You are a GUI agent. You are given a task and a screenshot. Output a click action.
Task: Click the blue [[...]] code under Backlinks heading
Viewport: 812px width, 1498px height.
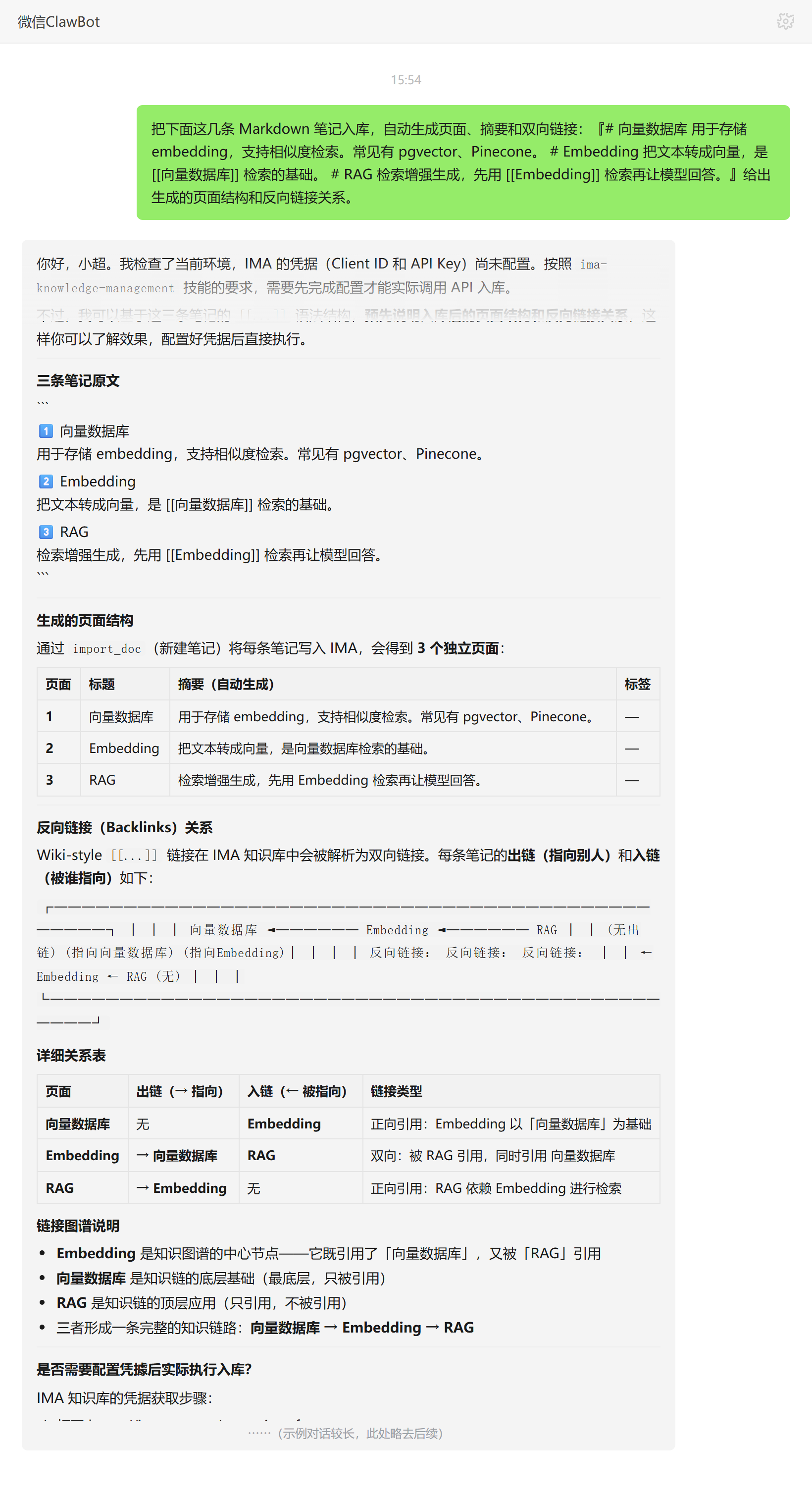tap(134, 856)
